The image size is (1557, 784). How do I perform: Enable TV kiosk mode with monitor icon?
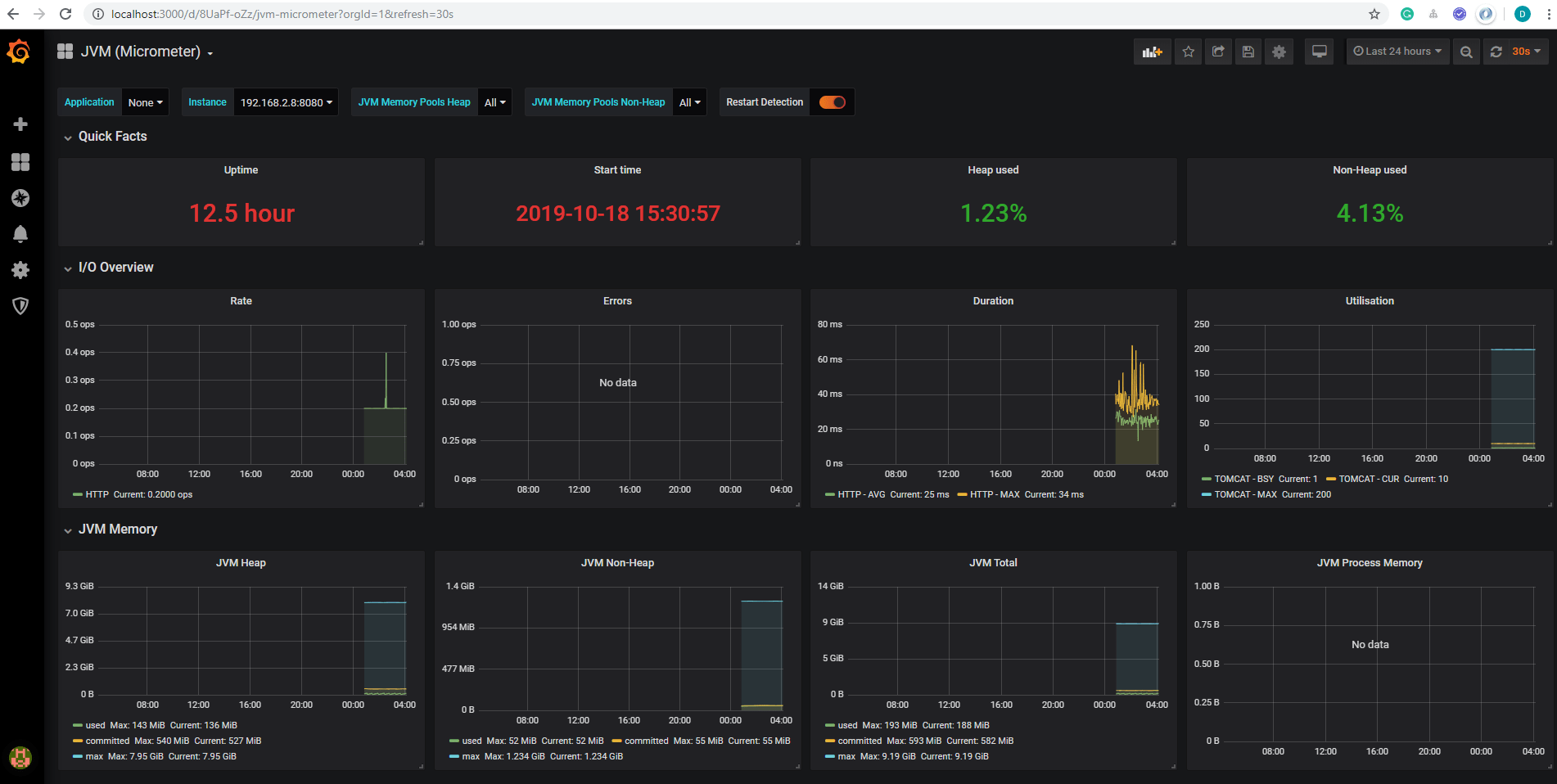1319,51
